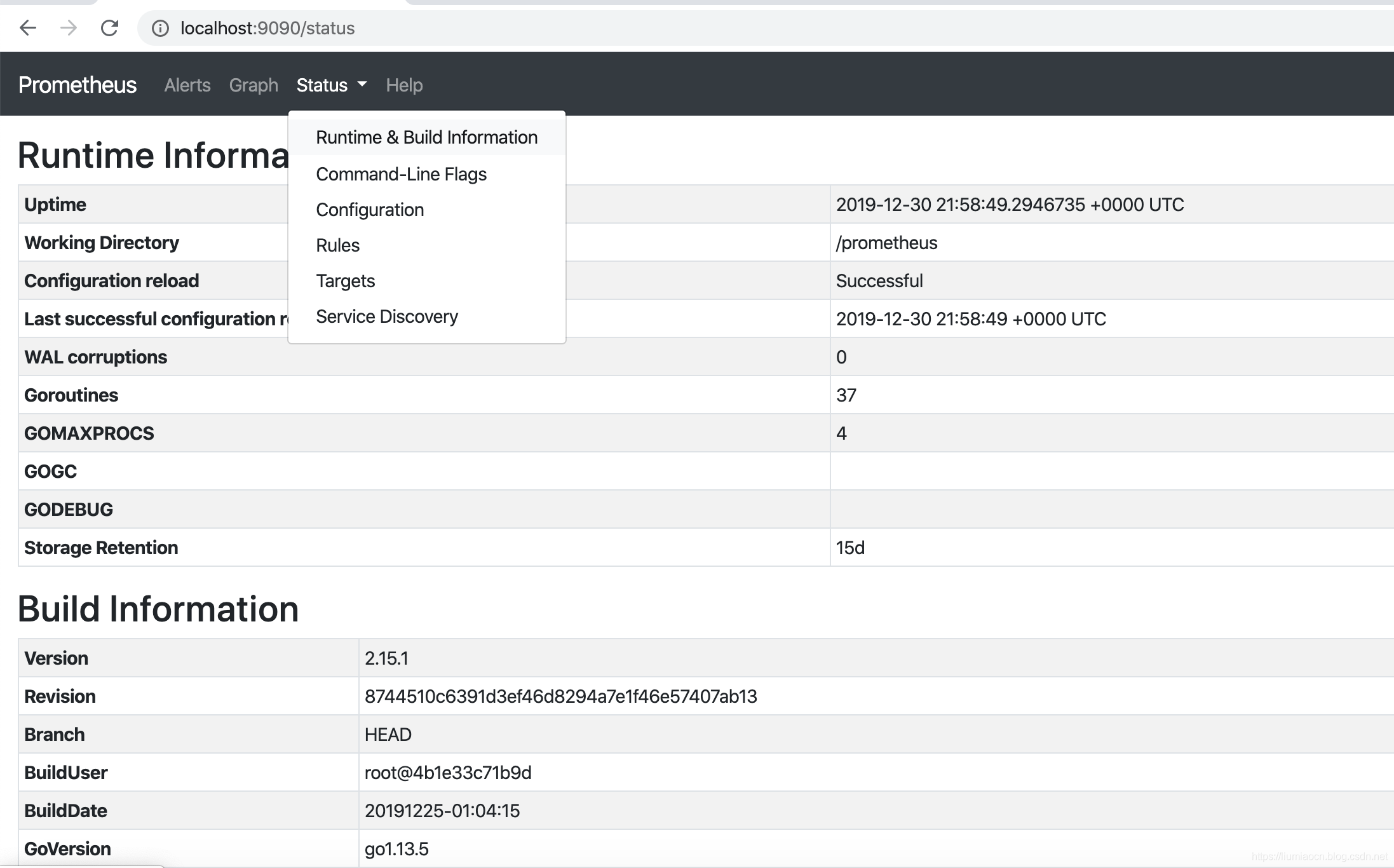1394x868 pixels.
Task: Click the Revision label
Action: [x=60, y=696]
